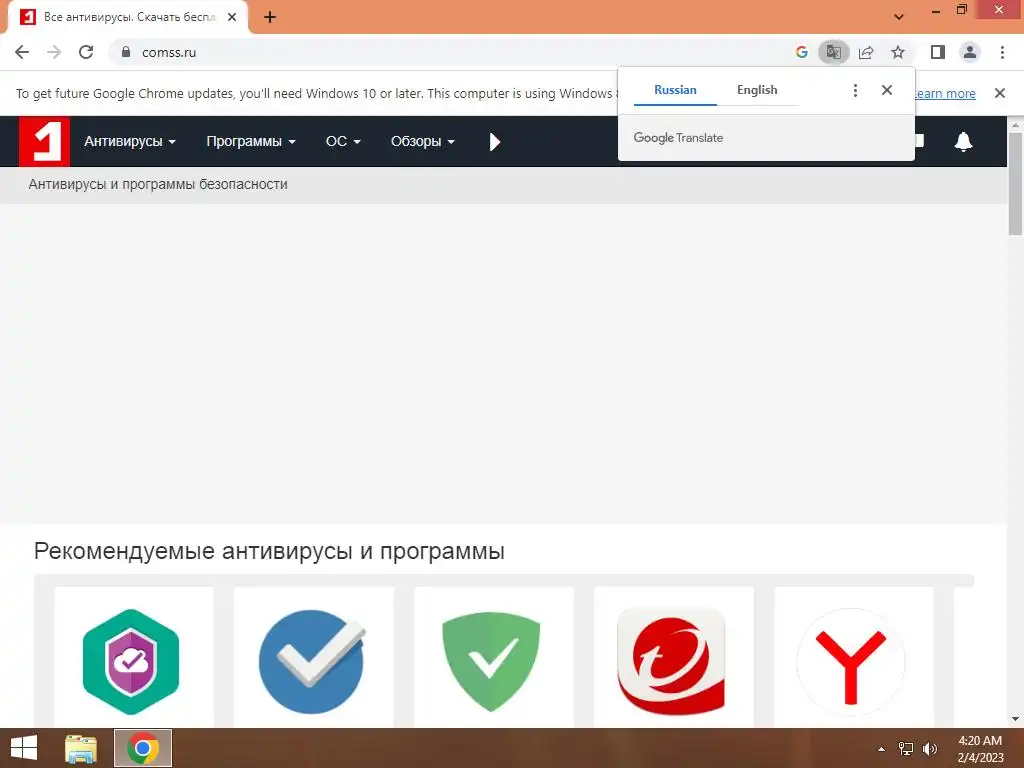Open the Yandex Y card
The height and width of the screenshot is (768, 1024).
[854, 657]
